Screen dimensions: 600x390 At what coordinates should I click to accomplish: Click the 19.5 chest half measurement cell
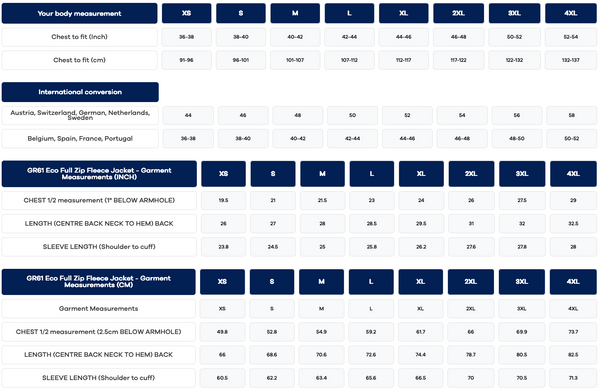click(223, 200)
